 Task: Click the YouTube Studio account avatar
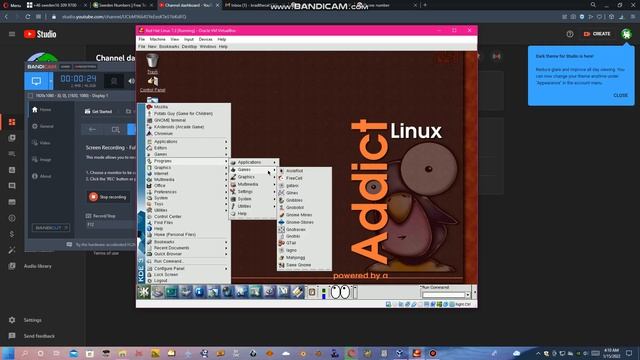627,34
